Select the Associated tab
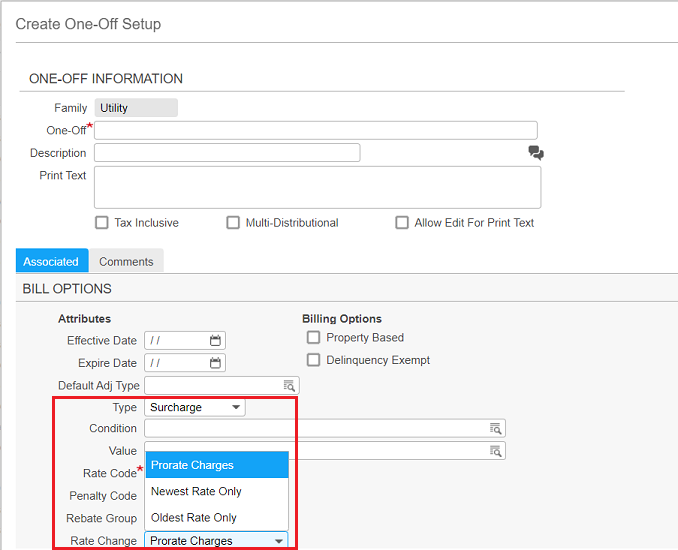 [51, 262]
